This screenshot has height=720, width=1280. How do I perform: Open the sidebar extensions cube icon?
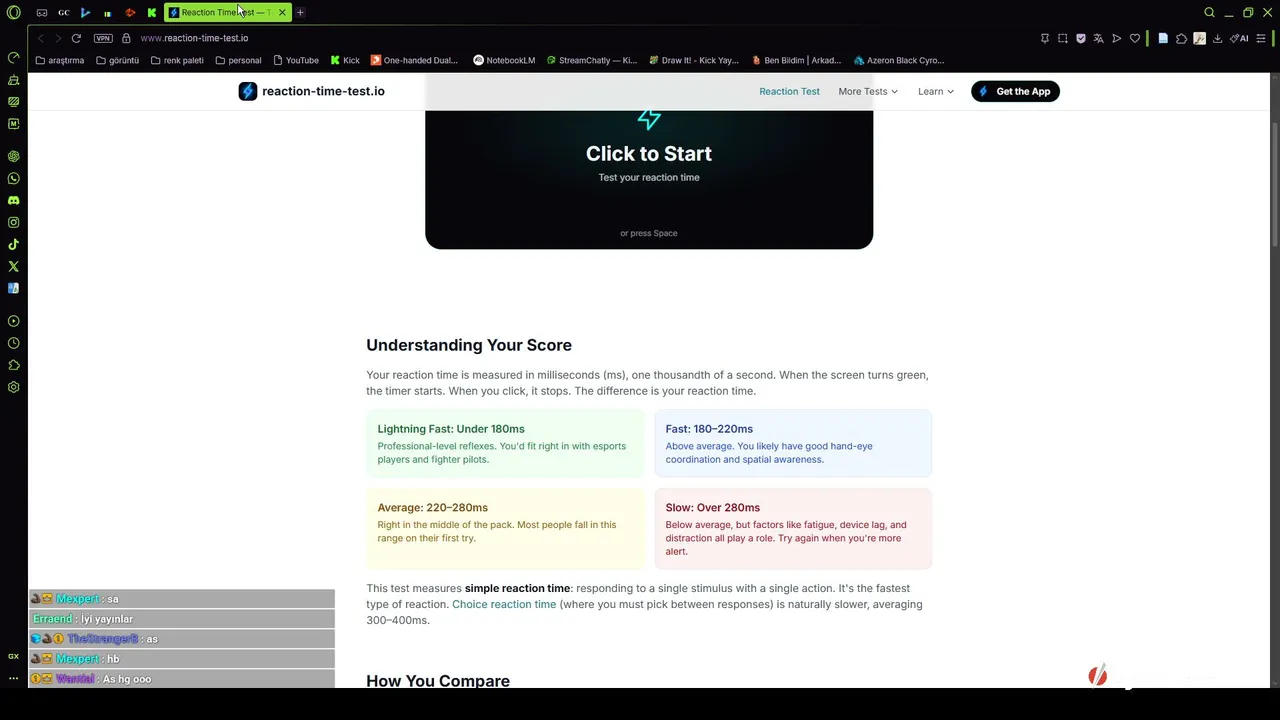[13, 365]
